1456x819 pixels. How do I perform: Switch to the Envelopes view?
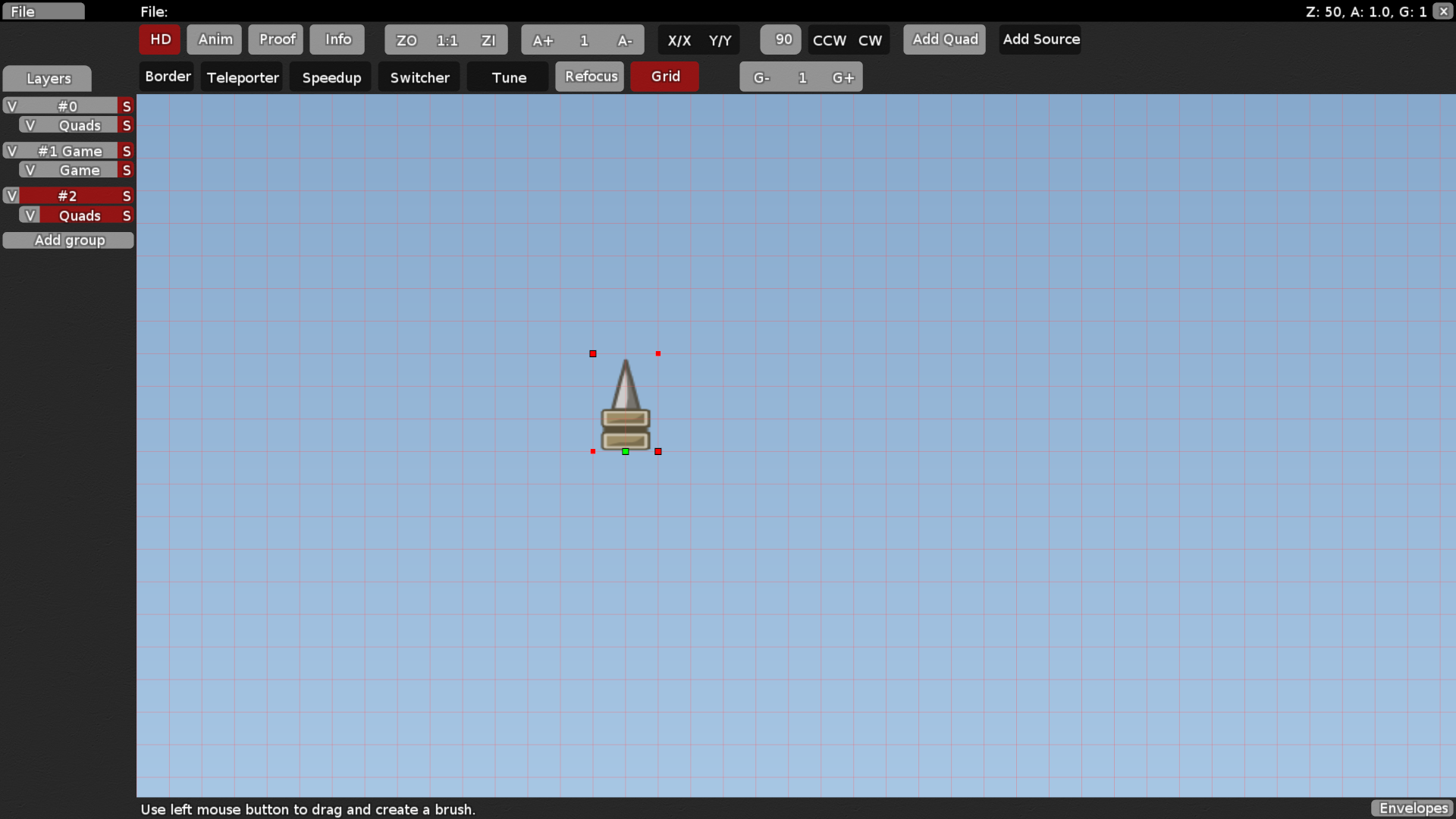(x=1413, y=808)
